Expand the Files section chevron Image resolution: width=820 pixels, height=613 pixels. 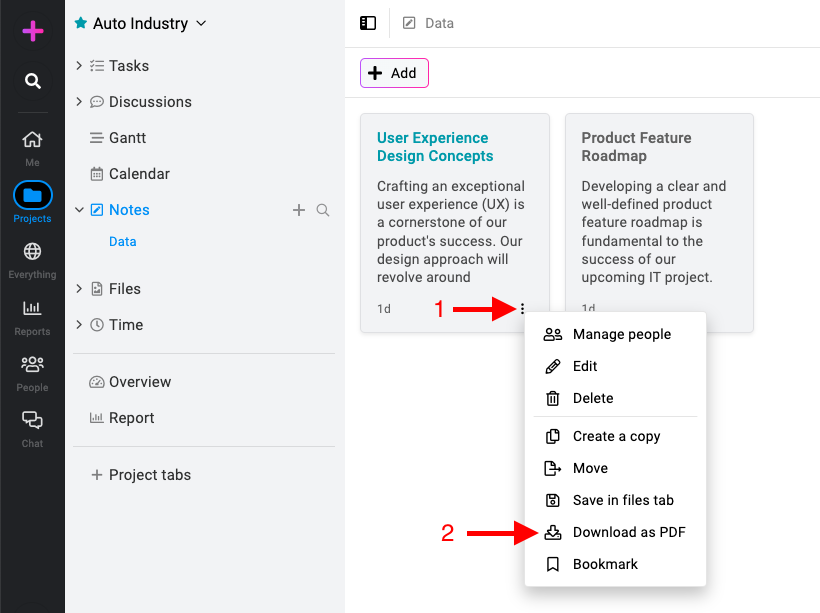pos(79,289)
